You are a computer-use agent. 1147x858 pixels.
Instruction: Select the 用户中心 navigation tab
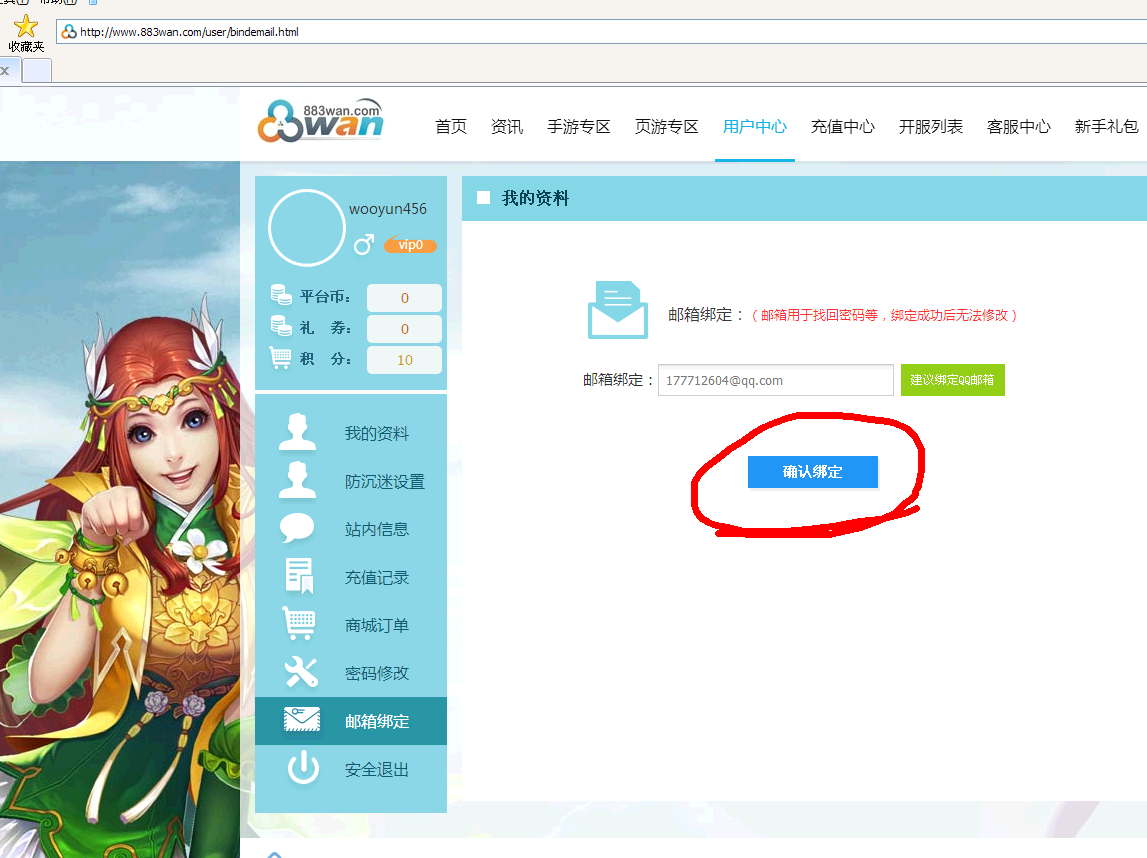pyautogui.click(x=754, y=127)
